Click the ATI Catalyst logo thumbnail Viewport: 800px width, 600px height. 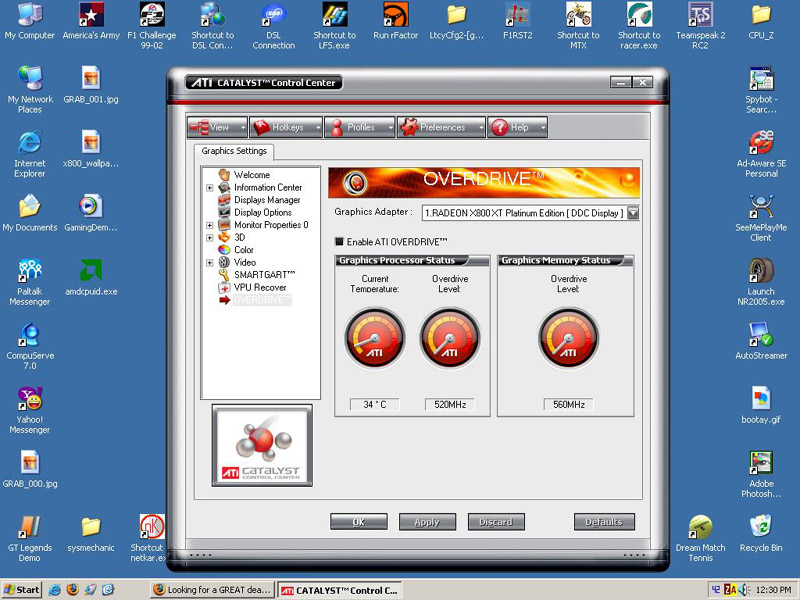pyautogui.click(x=262, y=445)
